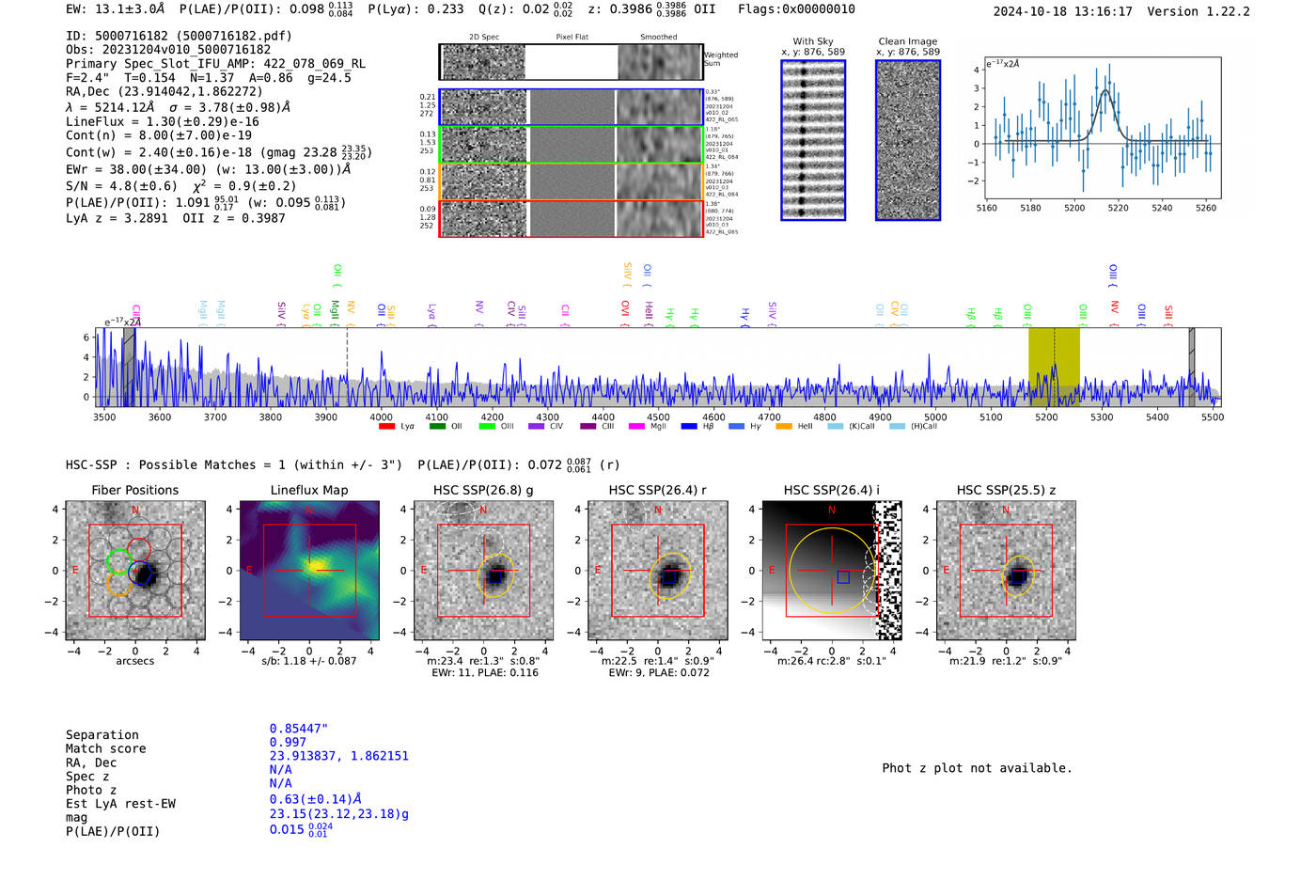Image resolution: width=1316 pixels, height=896 pixels.
Task: Select the 'ID: 5000716182 (5000716182.pdf)' line
Action: pyautogui.click(x=179, y=36)
